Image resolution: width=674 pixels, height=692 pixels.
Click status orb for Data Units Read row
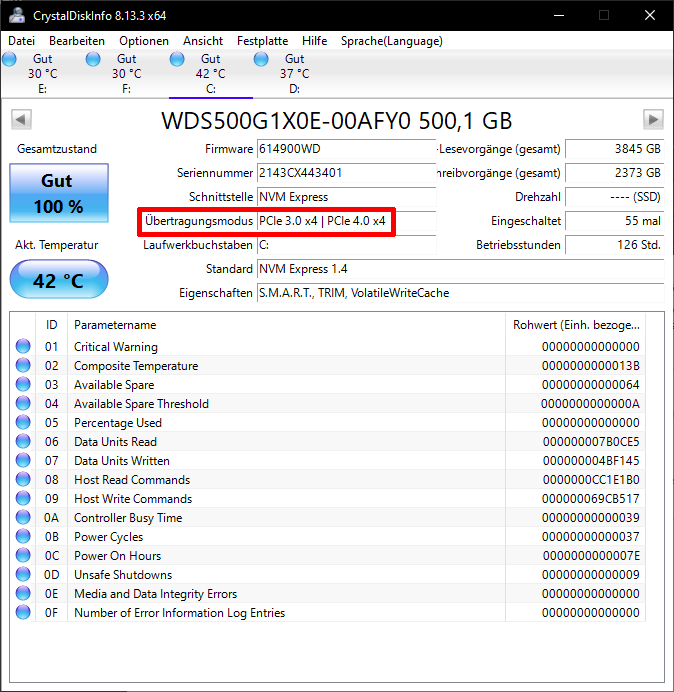coord(23,441)
